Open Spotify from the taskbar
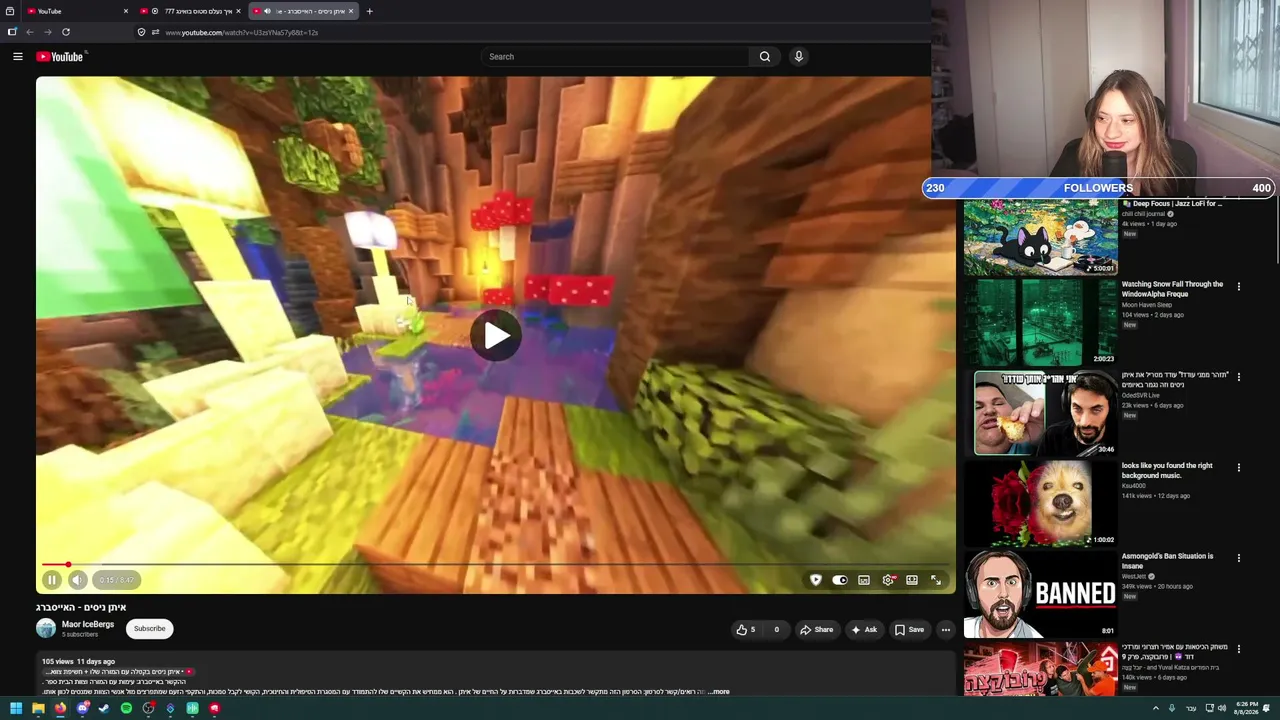The image size is (1280, 720). point(126,709)
